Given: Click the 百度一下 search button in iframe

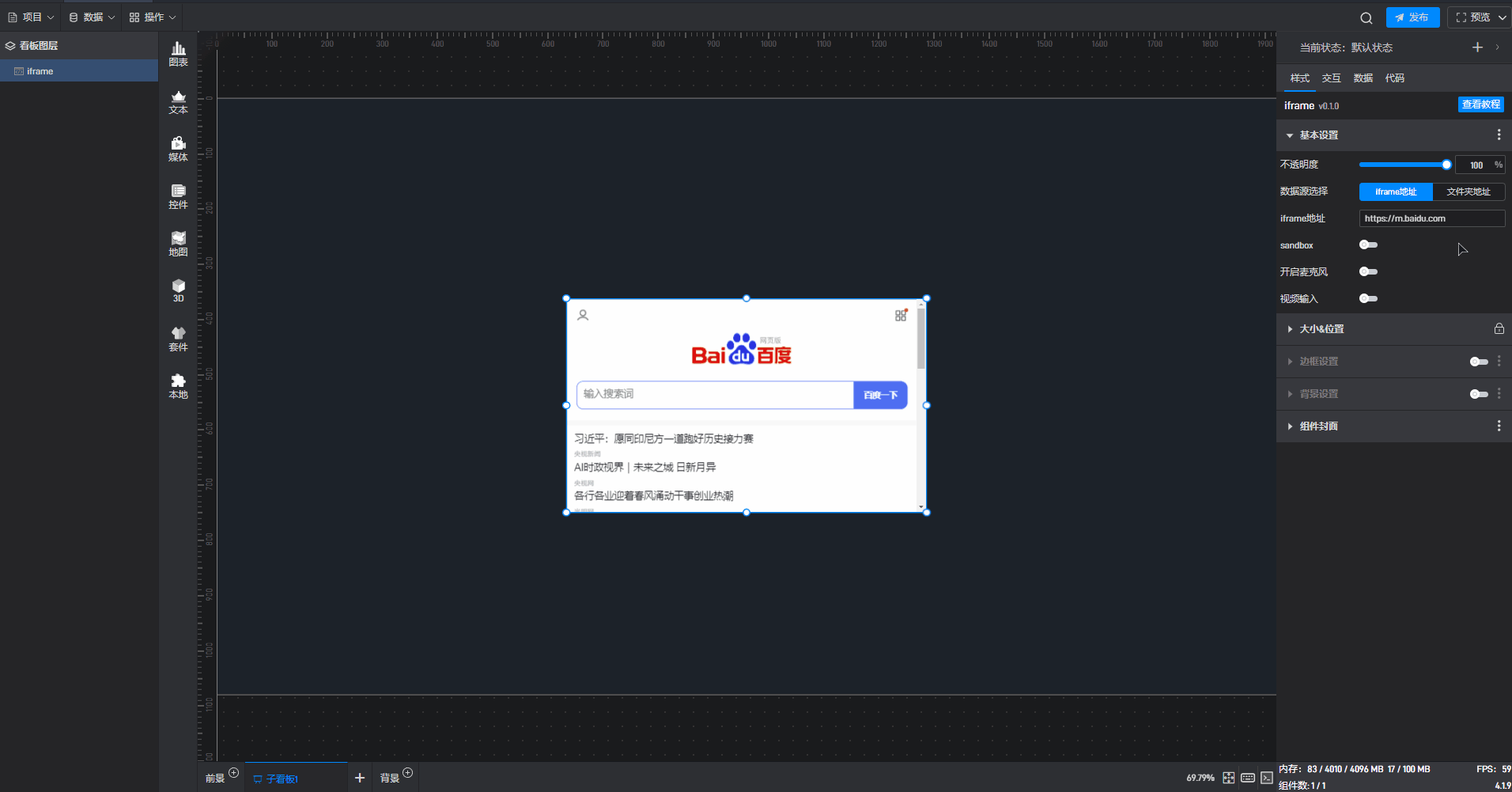Looking at the screenshot, I should point(880,395).
